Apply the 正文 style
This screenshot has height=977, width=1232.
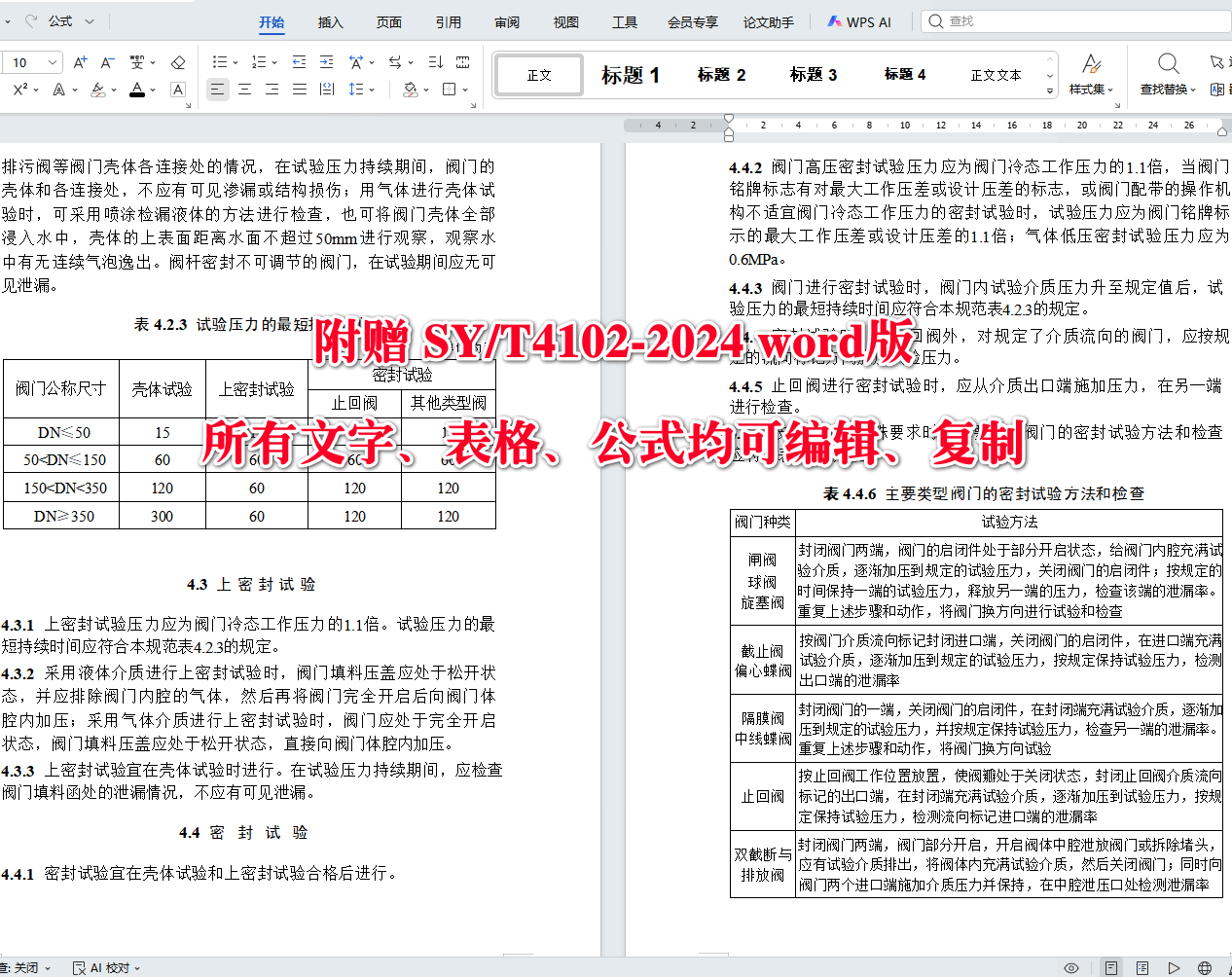tap(539, 75)
